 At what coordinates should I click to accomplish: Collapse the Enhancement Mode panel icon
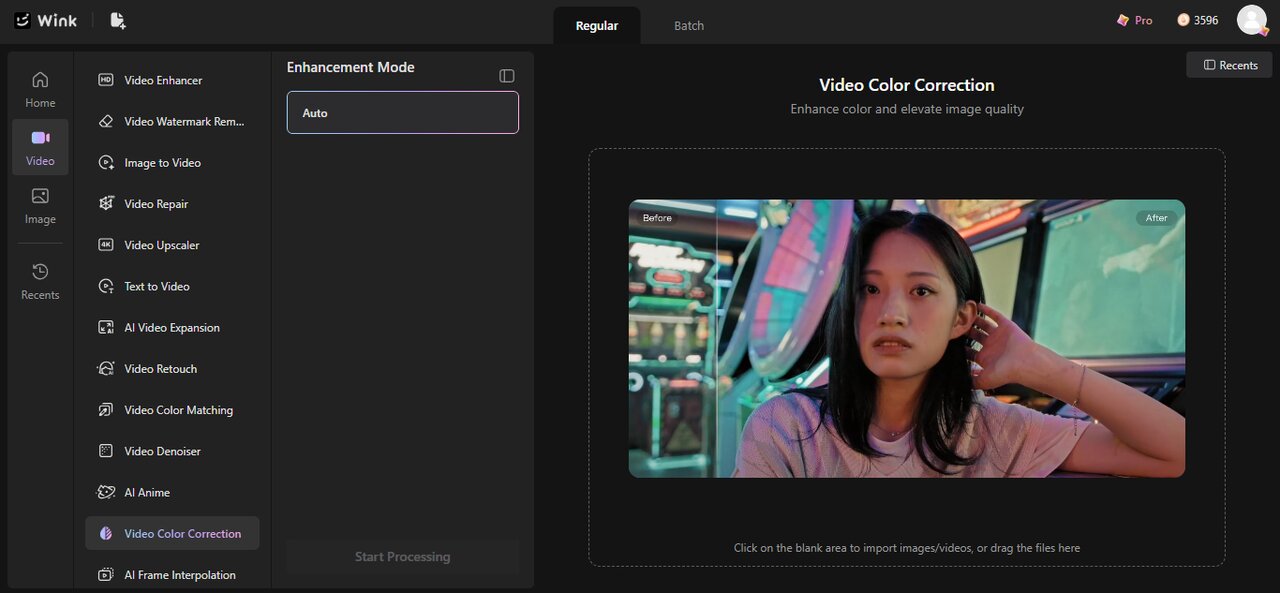(x=507, y=76)
